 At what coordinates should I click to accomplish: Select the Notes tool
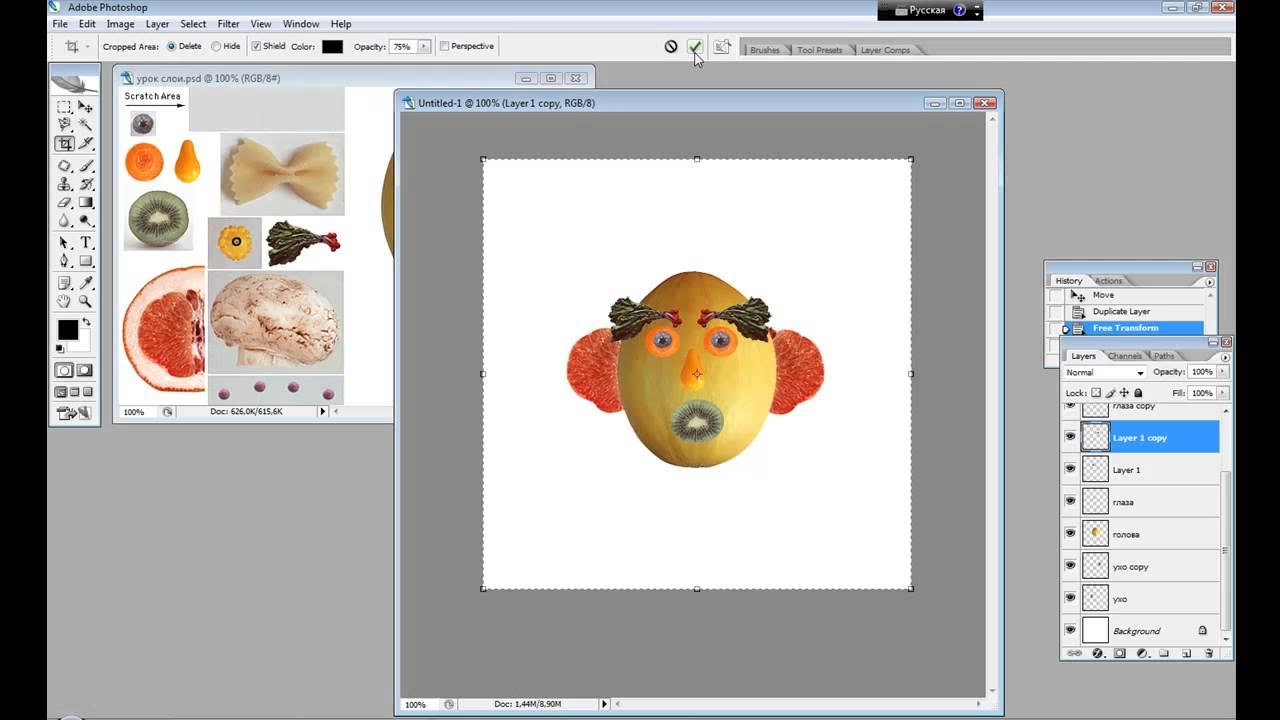click(64, 283)
